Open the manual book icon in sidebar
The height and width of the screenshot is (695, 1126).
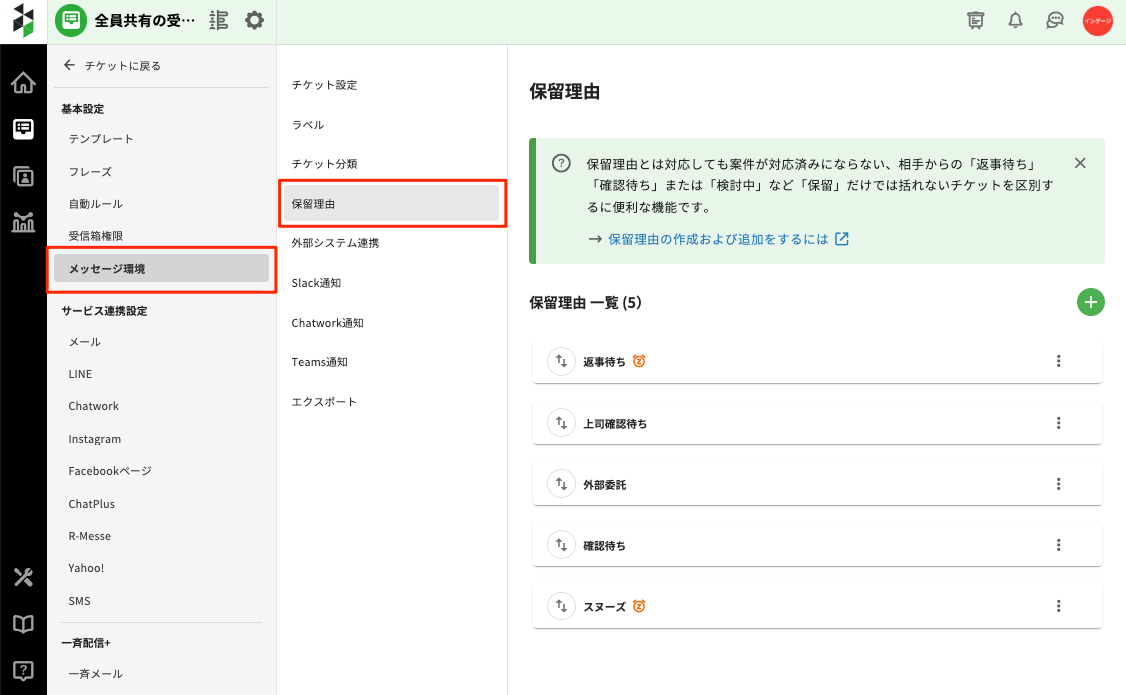[x=23, y=624]
